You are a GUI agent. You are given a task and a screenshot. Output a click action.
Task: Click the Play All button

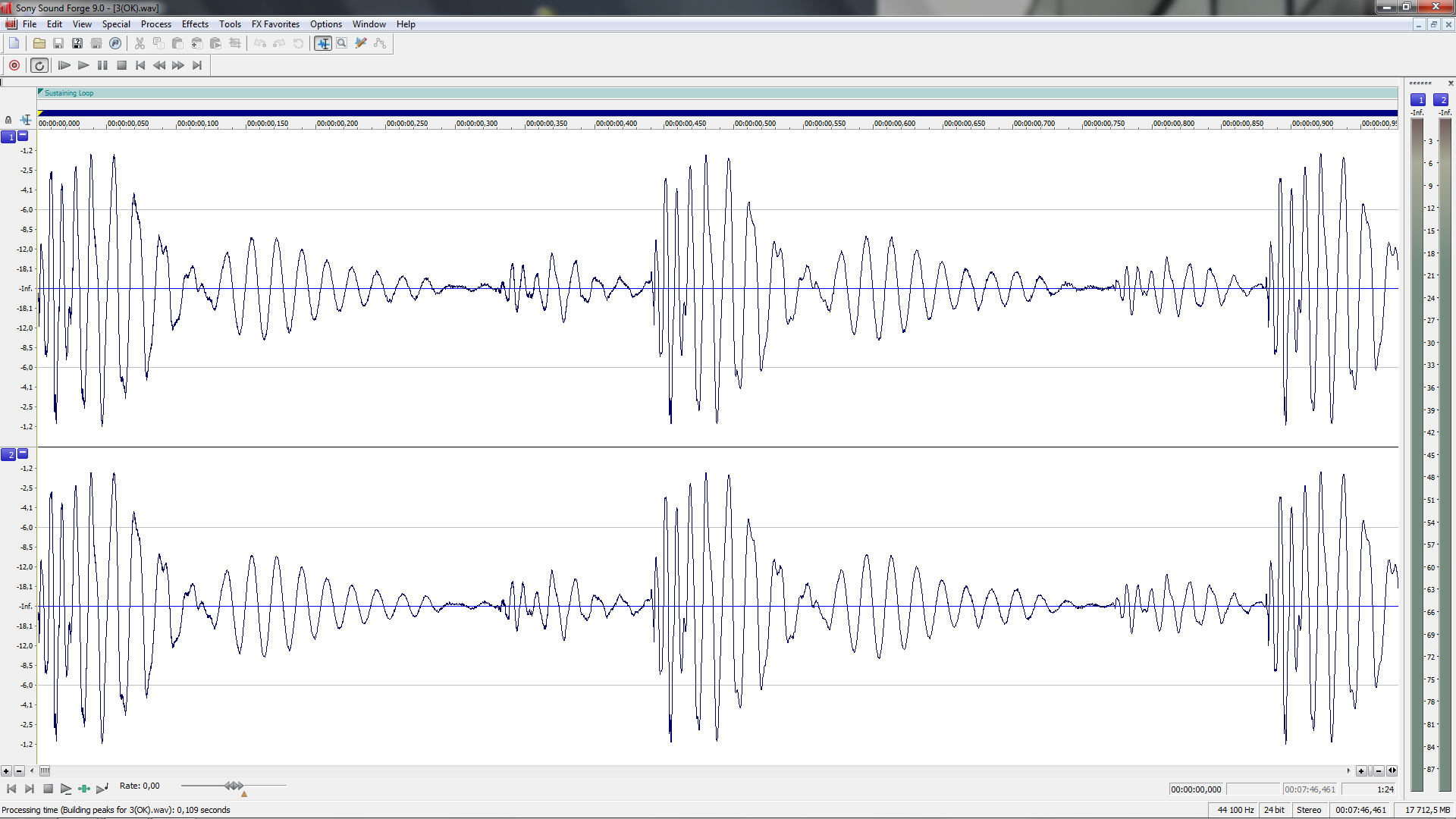64,65
